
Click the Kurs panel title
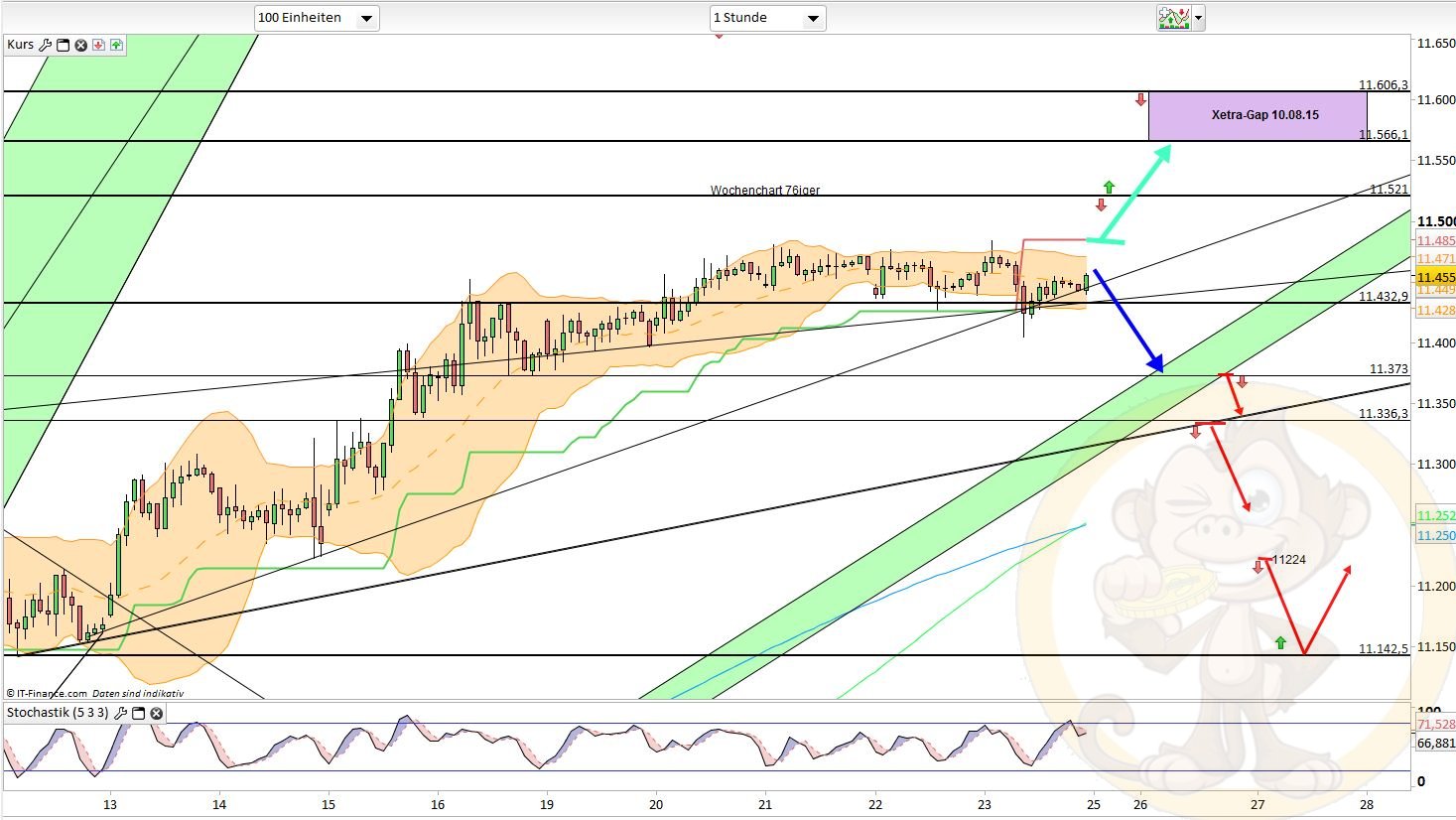20,45
